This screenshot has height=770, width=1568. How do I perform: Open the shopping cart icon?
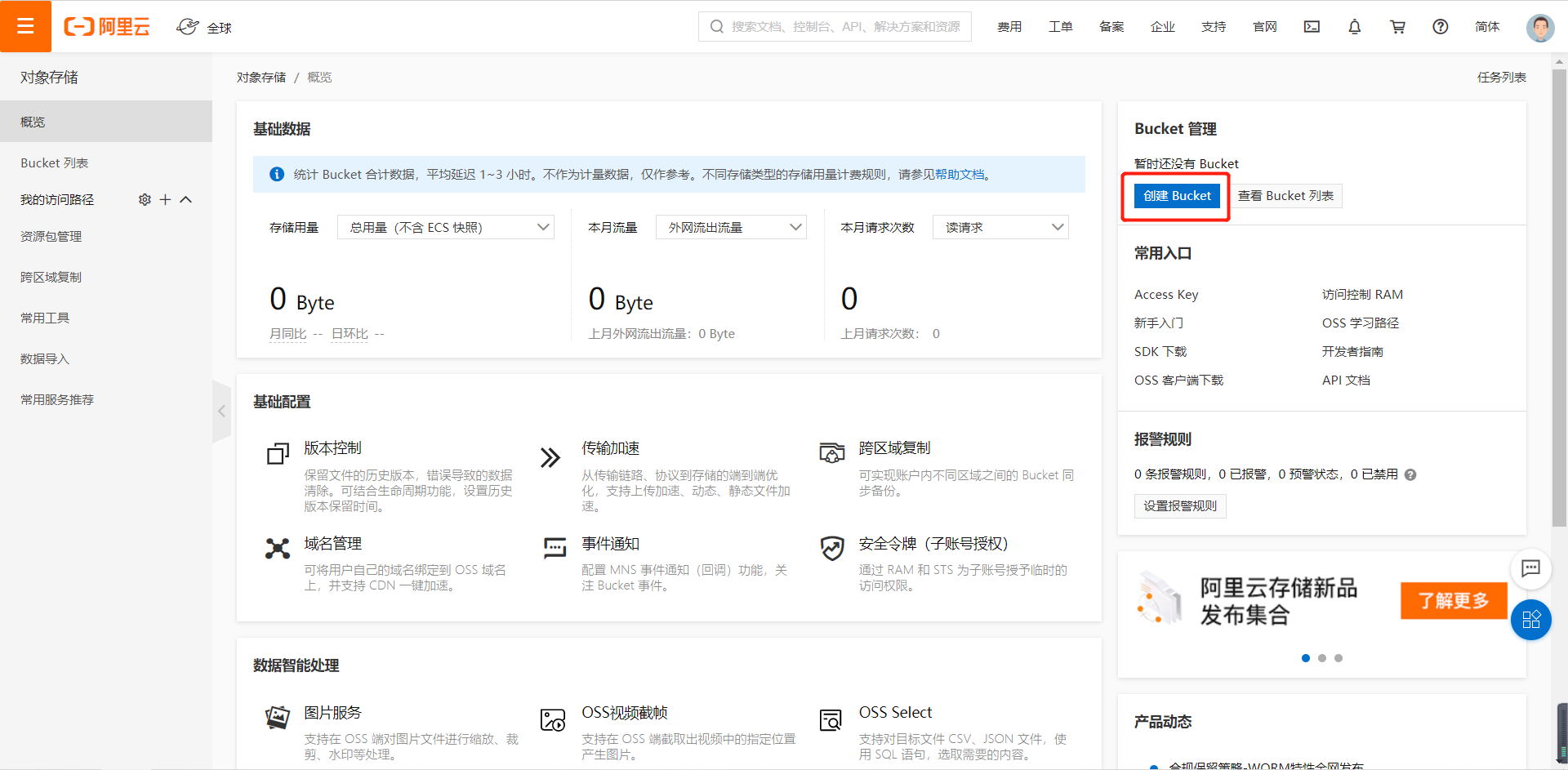tap(1398, 27)
